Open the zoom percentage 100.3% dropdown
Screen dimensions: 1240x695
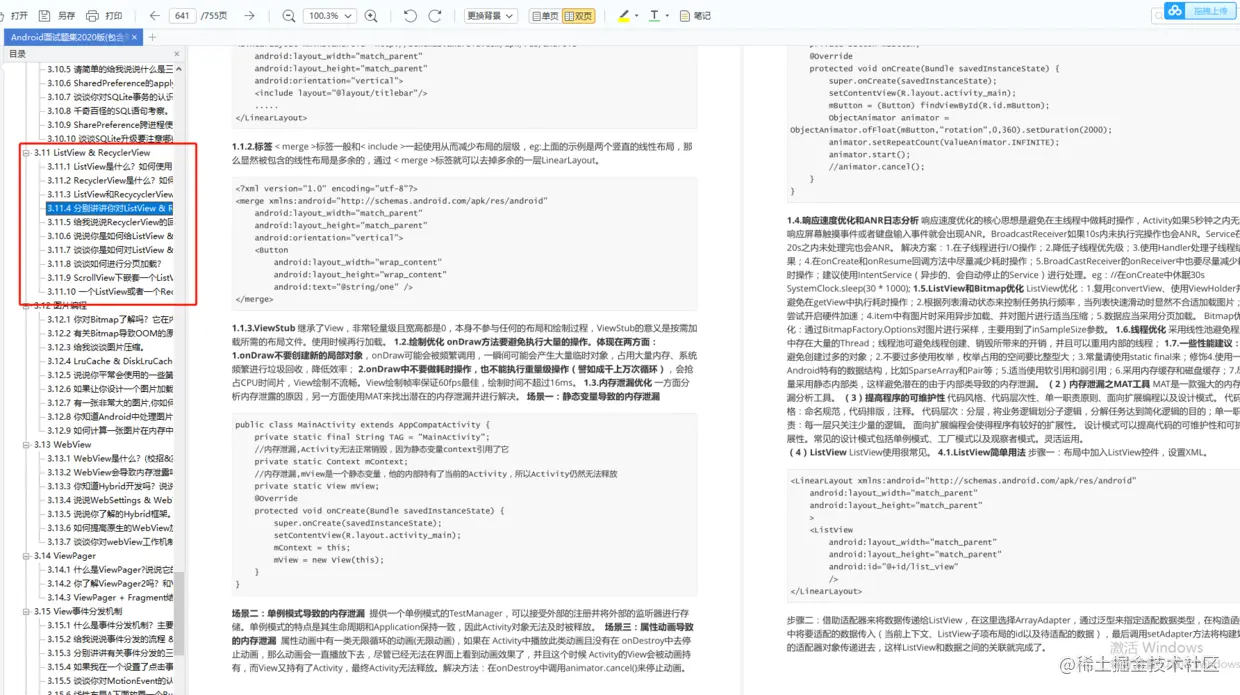tap(330, 16)
